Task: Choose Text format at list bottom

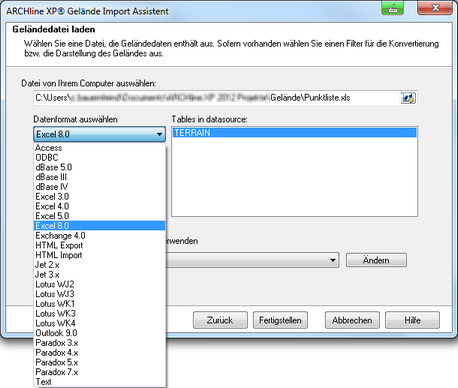Action: click(x=100, y=382)
